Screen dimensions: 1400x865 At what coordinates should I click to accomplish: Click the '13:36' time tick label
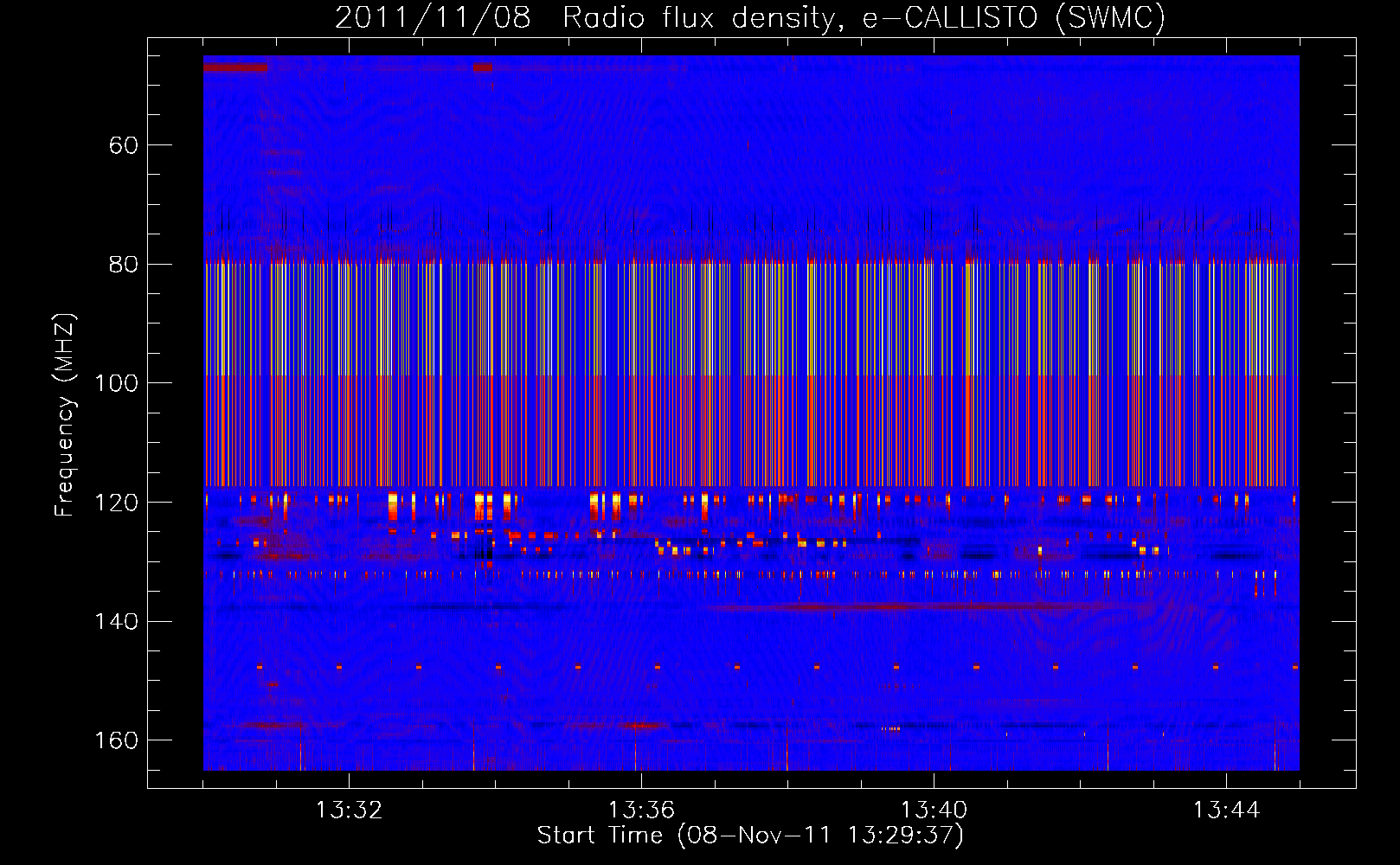(641, 811)
